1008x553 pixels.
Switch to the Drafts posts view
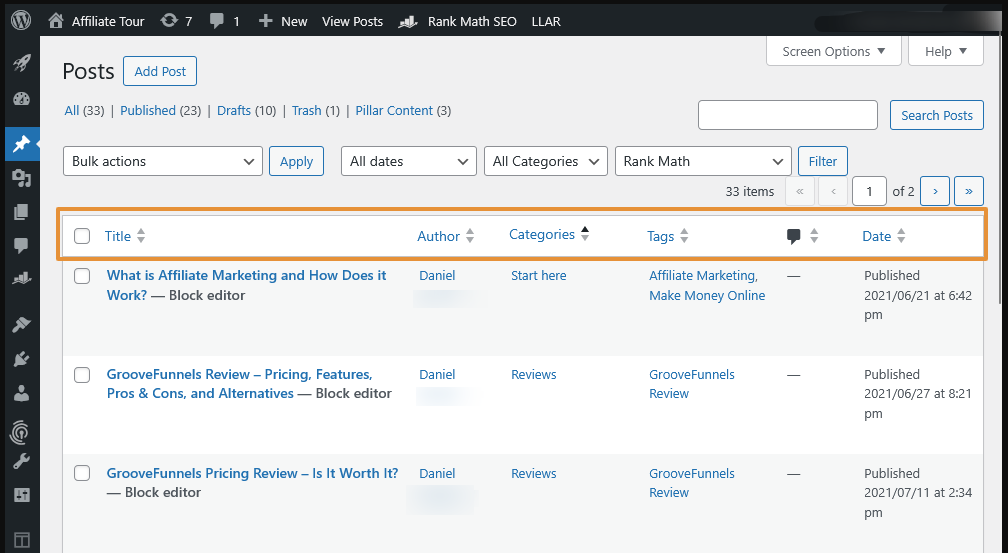[234, 110]
